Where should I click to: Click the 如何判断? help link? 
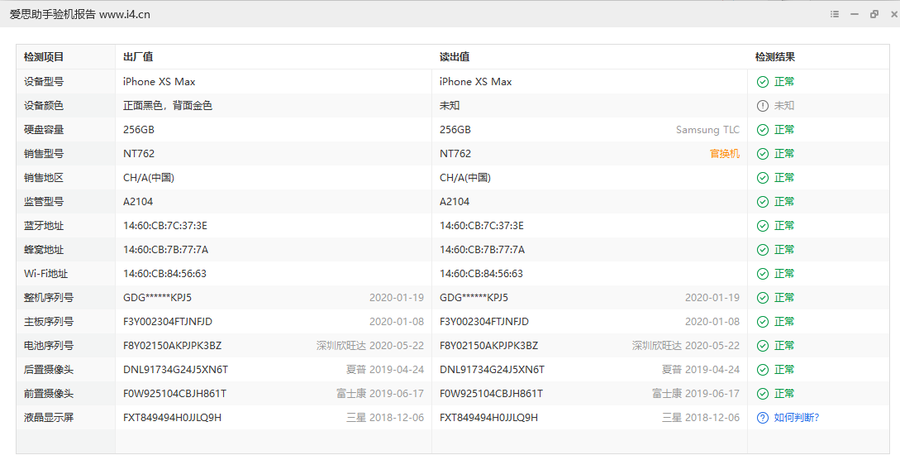(796, 418)
